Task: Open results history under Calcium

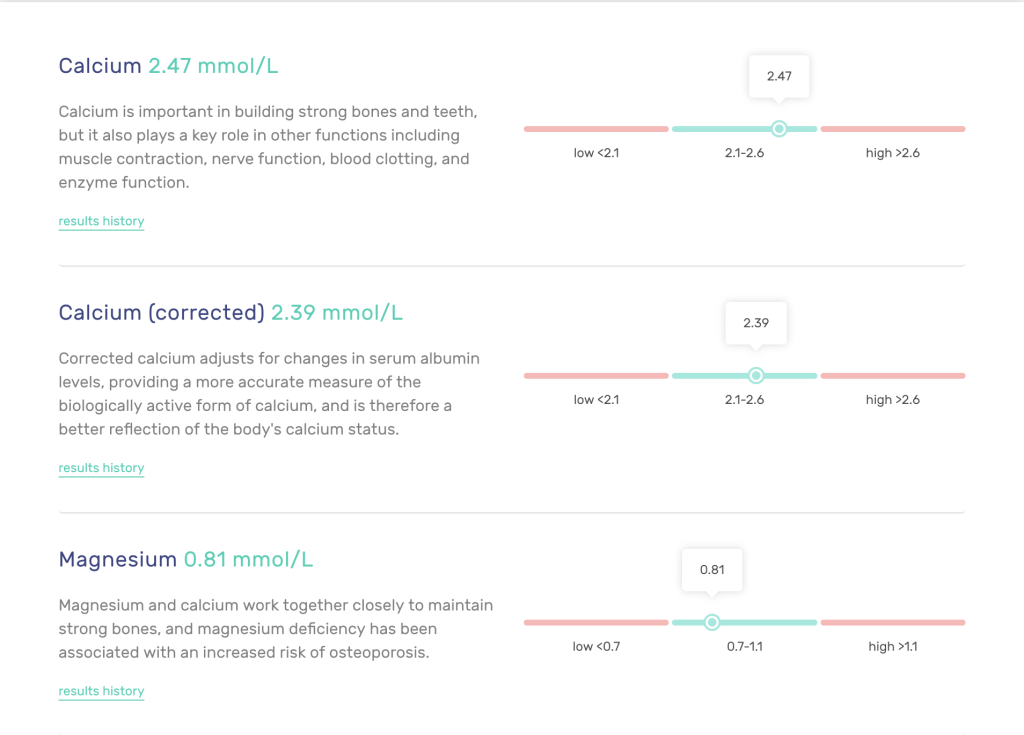Action: point(101,221)
